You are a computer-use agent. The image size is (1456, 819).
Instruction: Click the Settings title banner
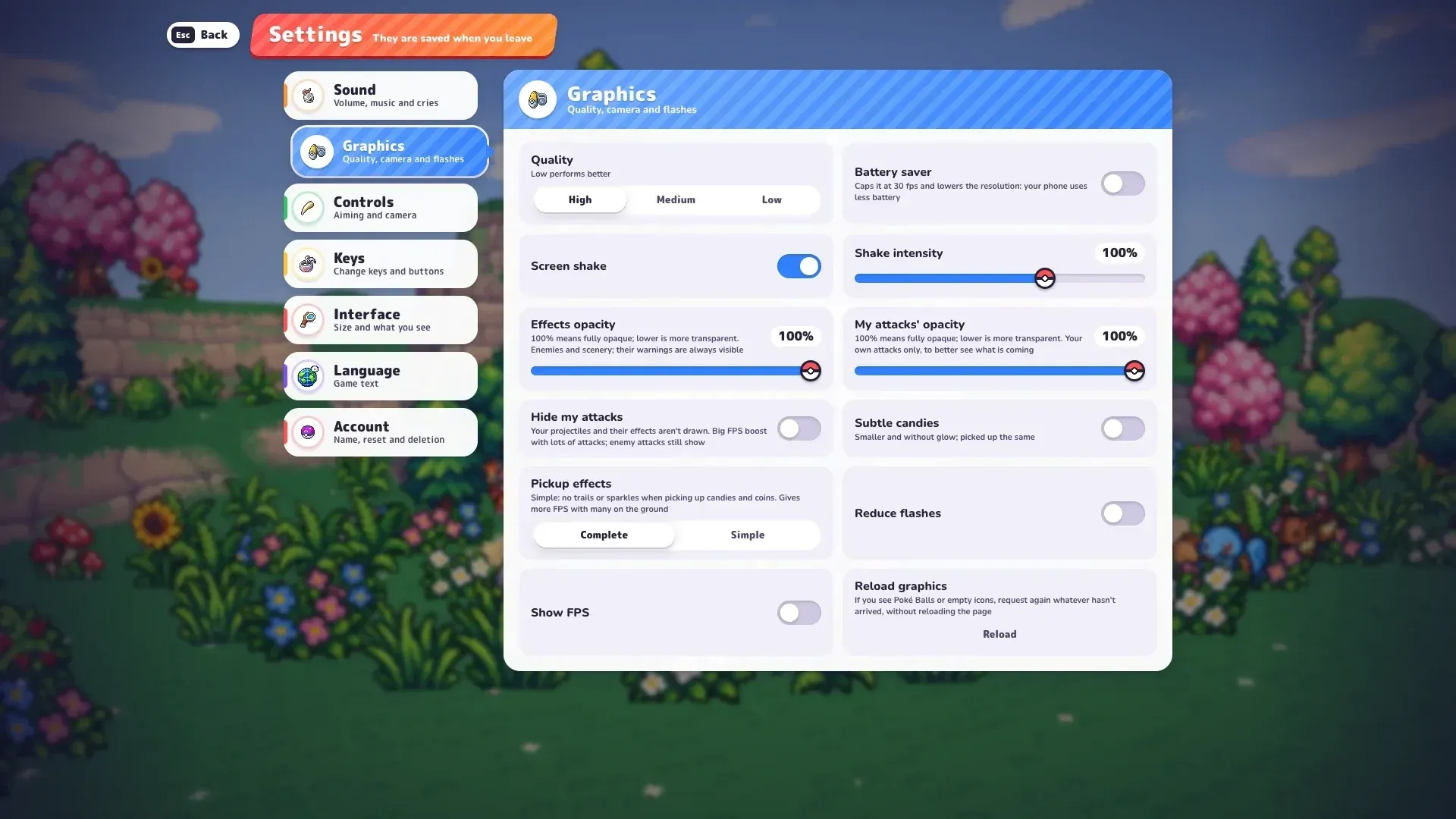(403, 36)
